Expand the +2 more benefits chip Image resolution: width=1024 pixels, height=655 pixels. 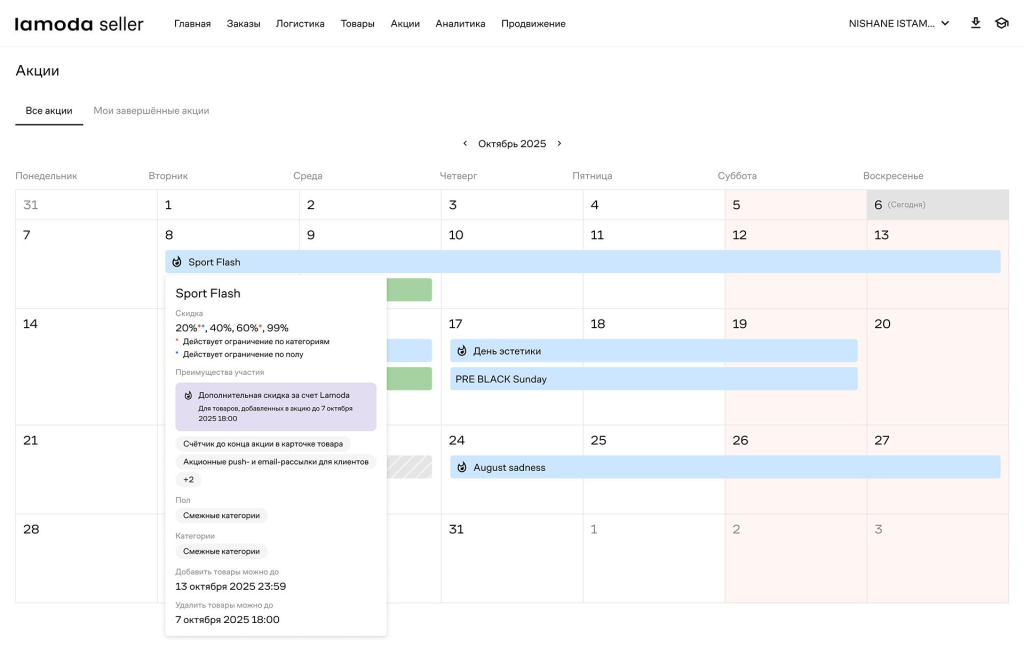188,480
